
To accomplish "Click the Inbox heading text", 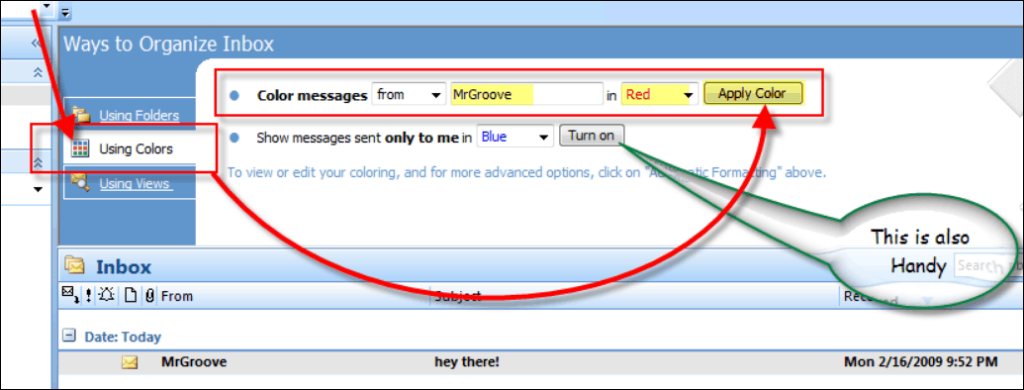I will [x=123, y=267].
